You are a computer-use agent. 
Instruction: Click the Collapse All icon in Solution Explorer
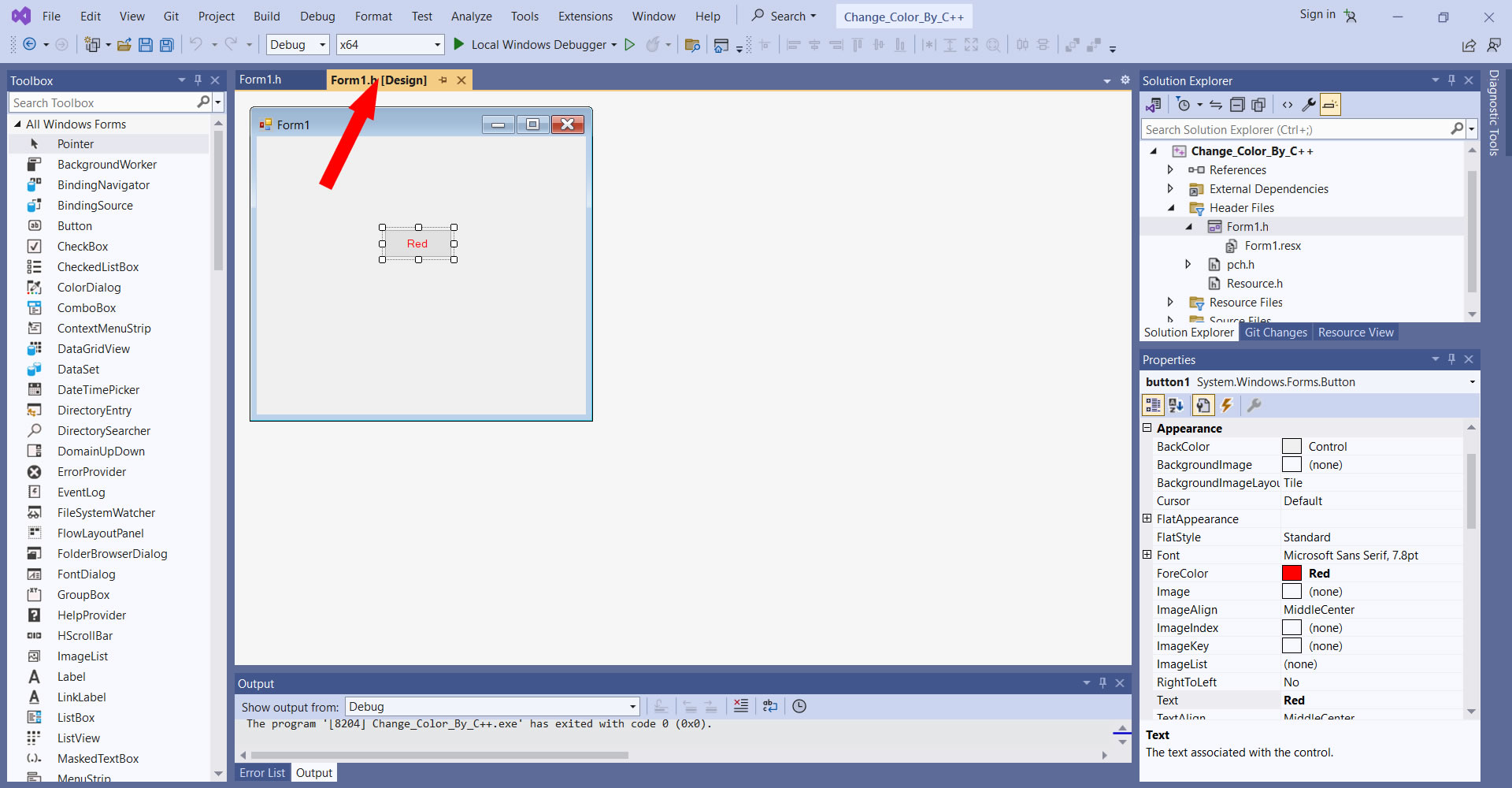click(1237, 105)
